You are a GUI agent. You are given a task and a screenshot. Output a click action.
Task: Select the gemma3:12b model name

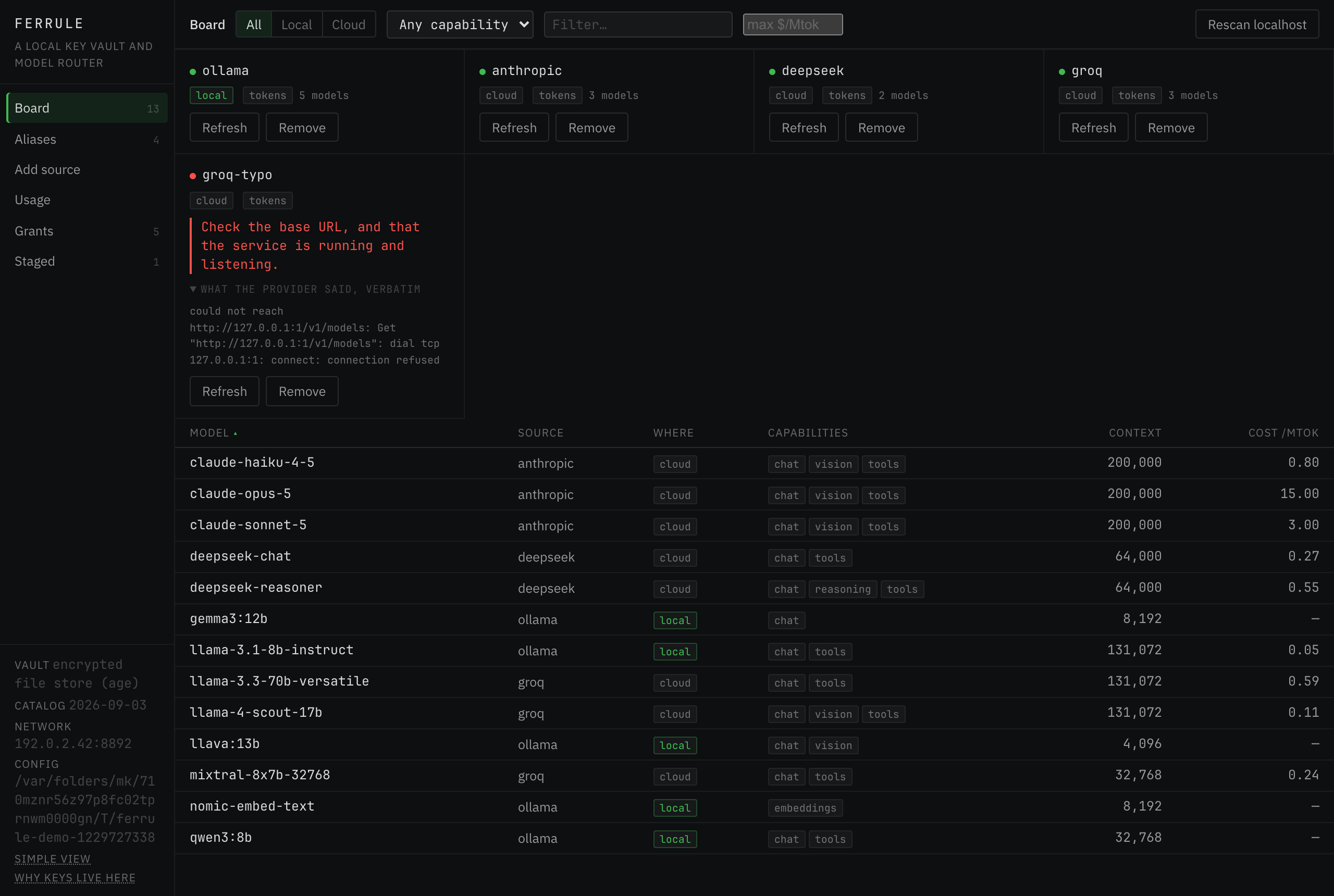pos(228,619)
